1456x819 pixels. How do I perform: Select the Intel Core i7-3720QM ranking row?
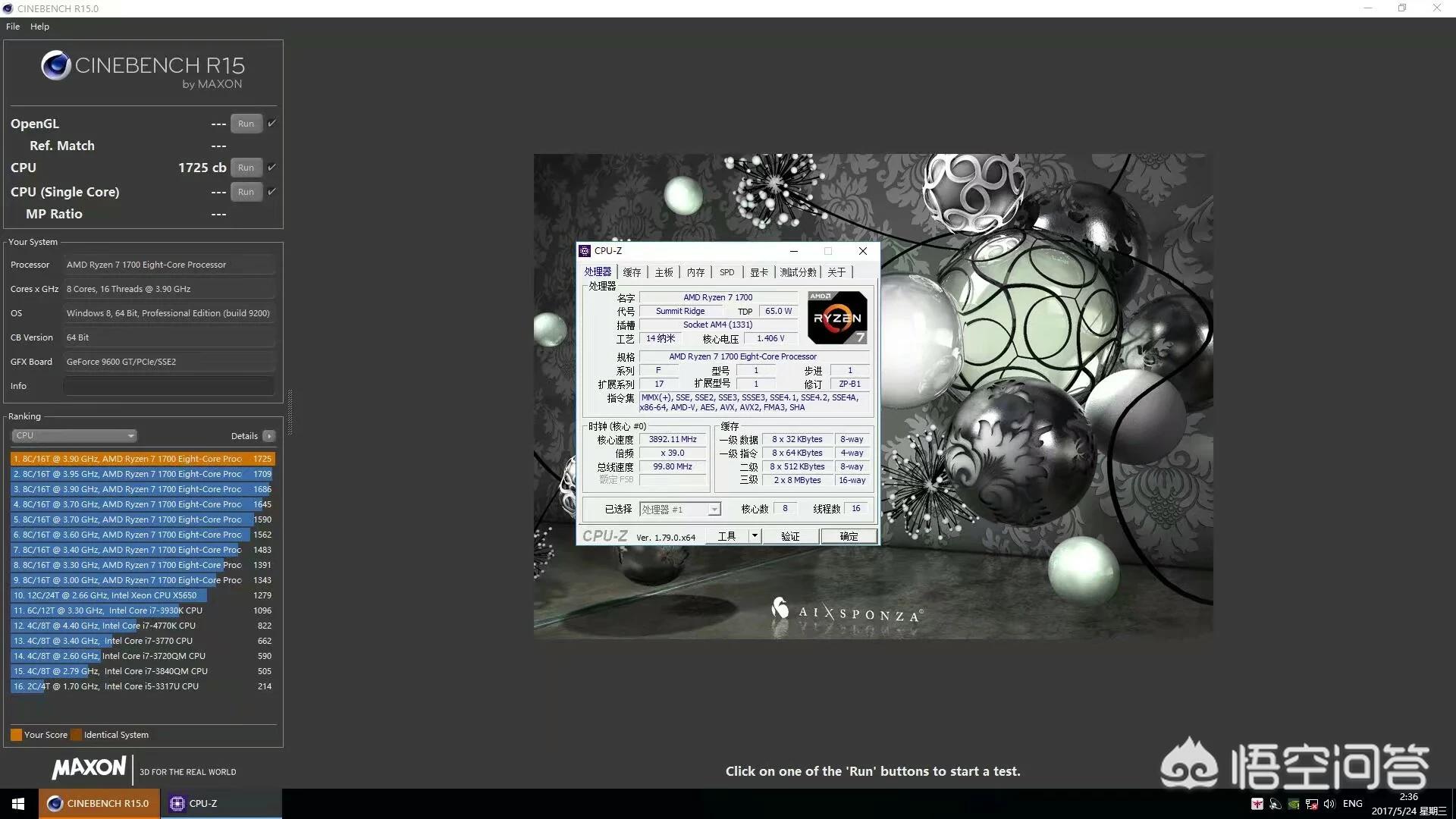(143, 656)
